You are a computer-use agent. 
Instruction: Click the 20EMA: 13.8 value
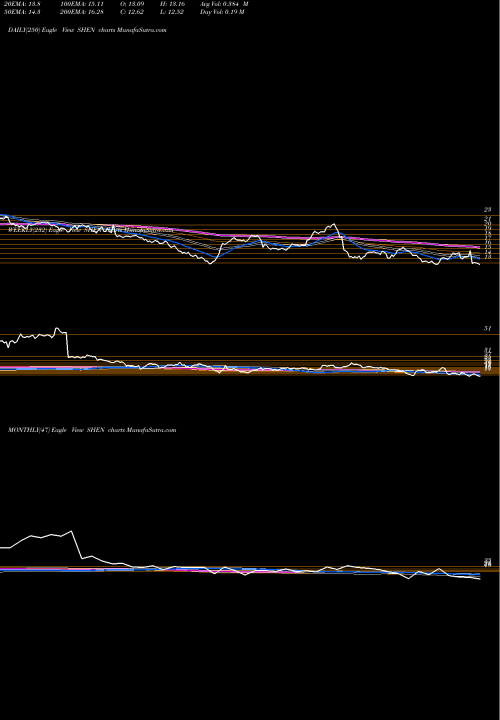(x=20, y=4)
